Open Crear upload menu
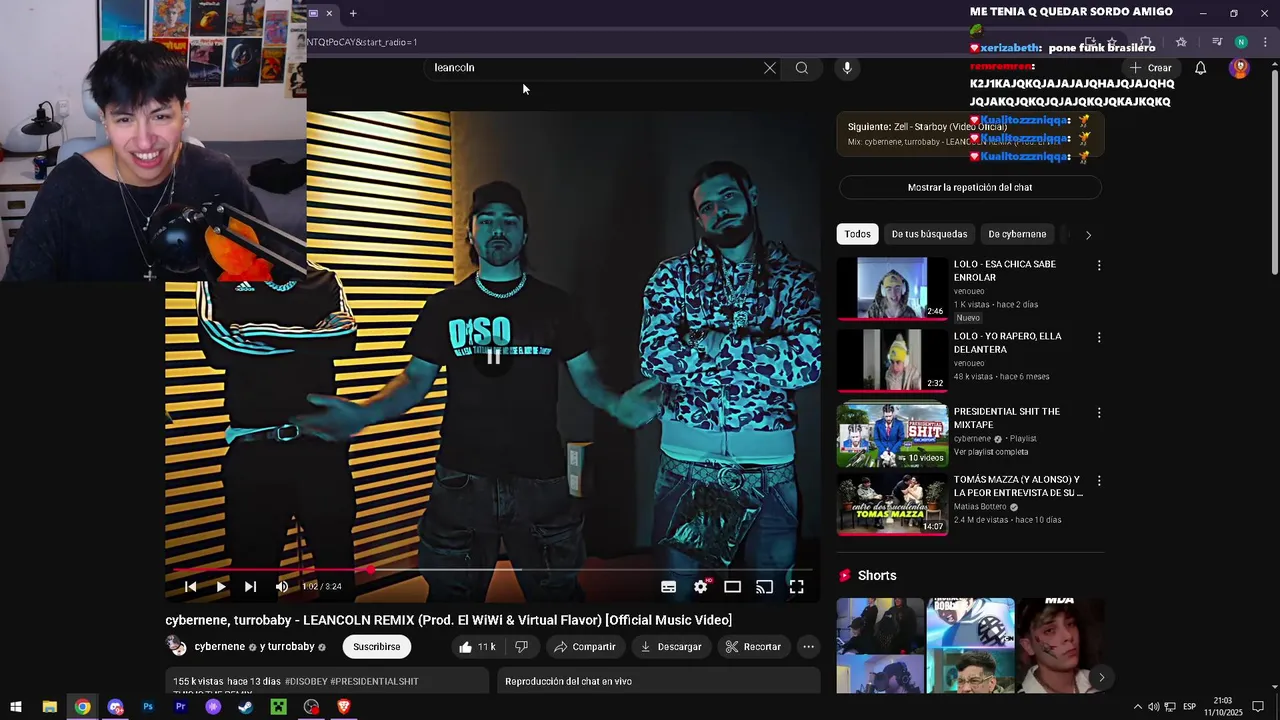The height and width of the screenshot is (720, 1280). (x=1151, y=68)
